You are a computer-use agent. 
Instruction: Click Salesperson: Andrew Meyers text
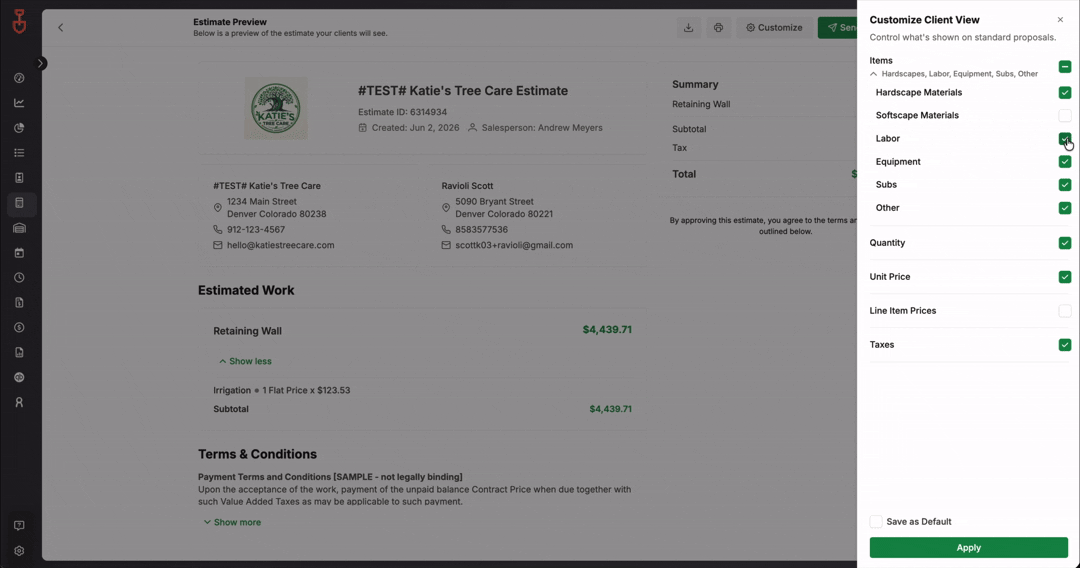[541, 128]
